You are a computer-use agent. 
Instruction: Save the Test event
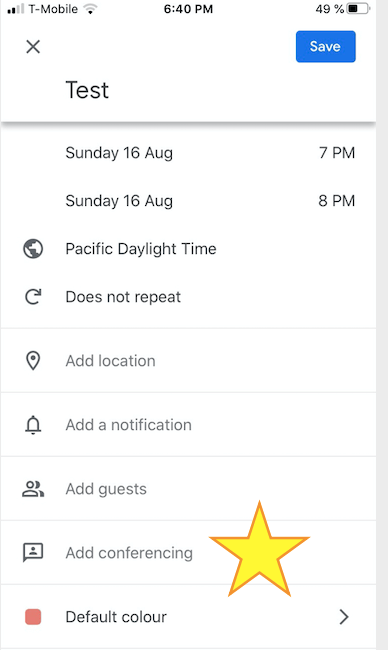325,46
